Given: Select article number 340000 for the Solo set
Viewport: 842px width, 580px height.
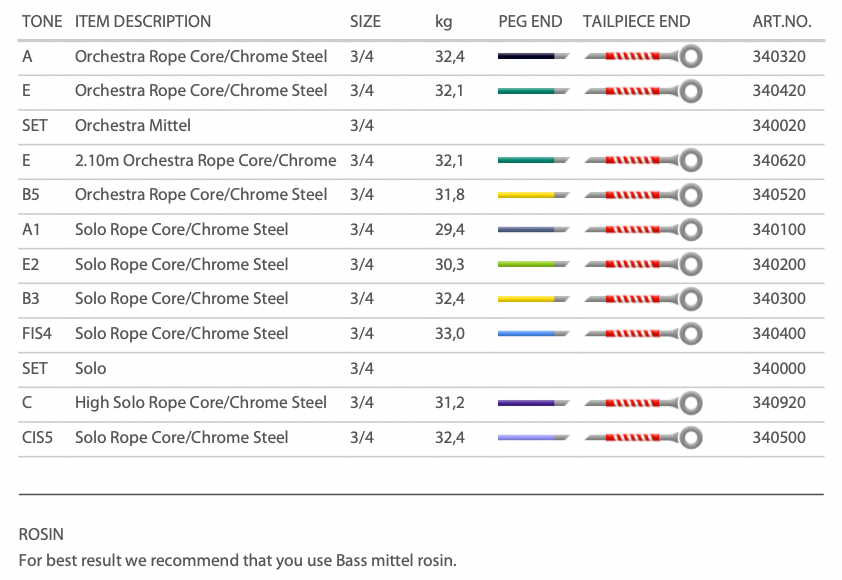Looking at the screenshot, I should (x=778, y=368).
